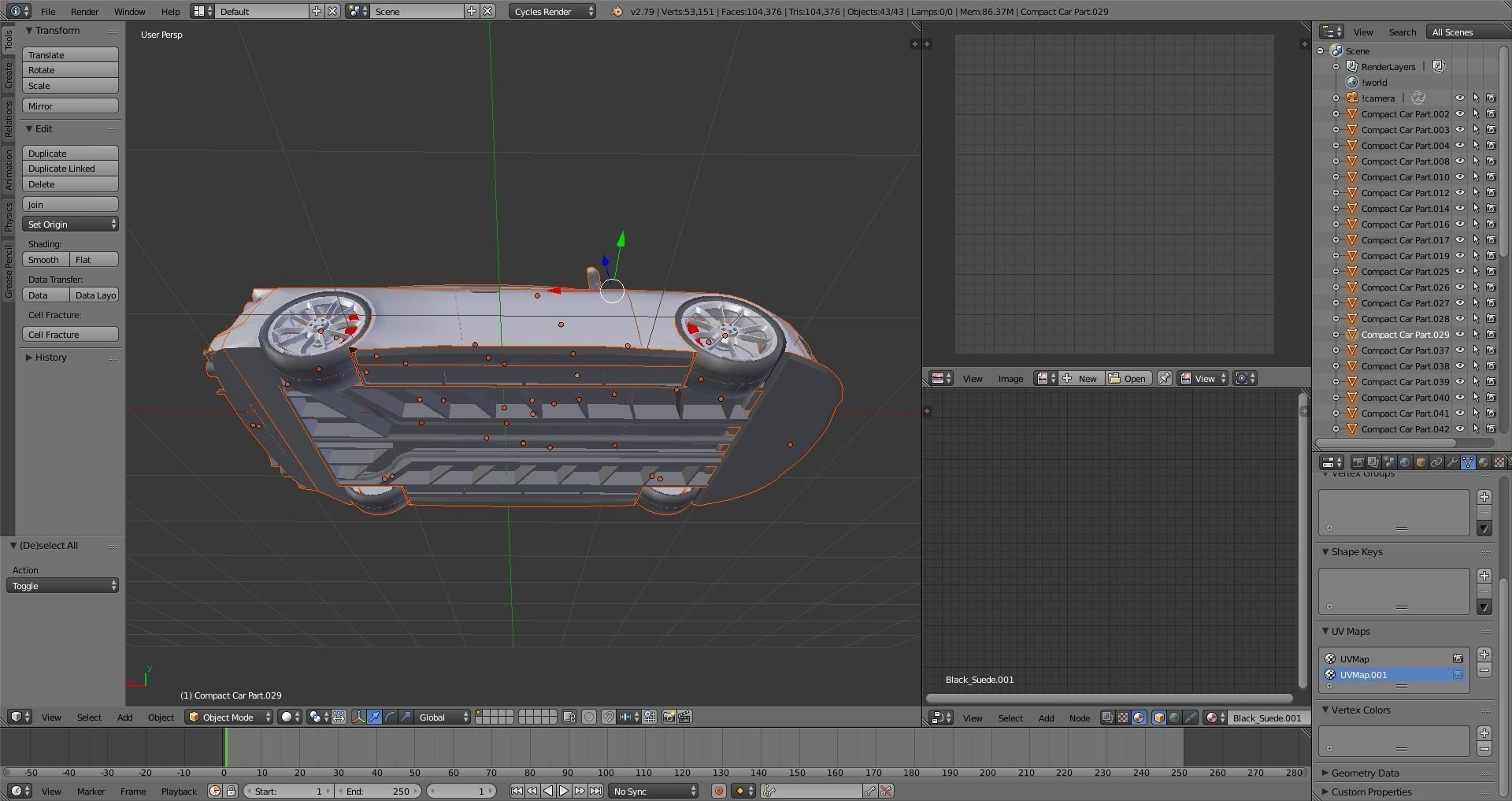Click the Cell Fracture button
Screen dimensions: 1512x801
pyautogui.click(x=71, y=335)
